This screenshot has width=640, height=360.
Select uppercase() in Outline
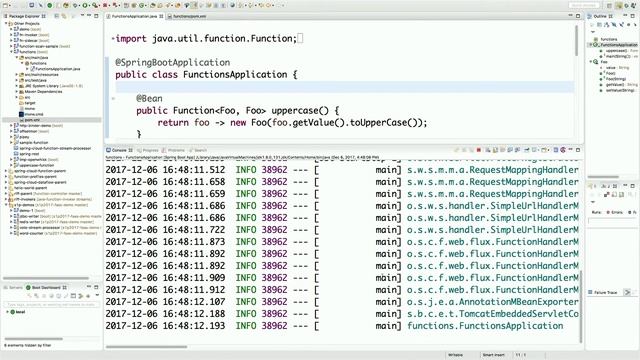[x=619, y=51]
